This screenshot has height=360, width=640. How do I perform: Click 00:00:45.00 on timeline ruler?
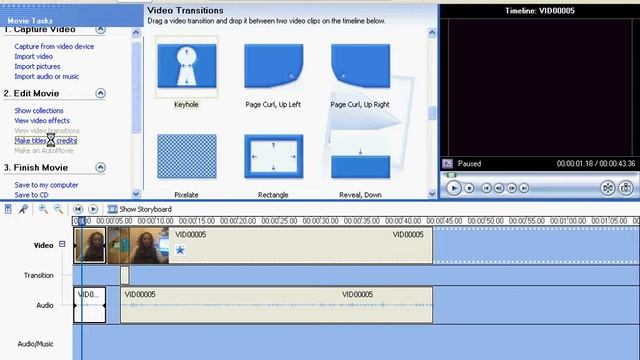point(444,221)
